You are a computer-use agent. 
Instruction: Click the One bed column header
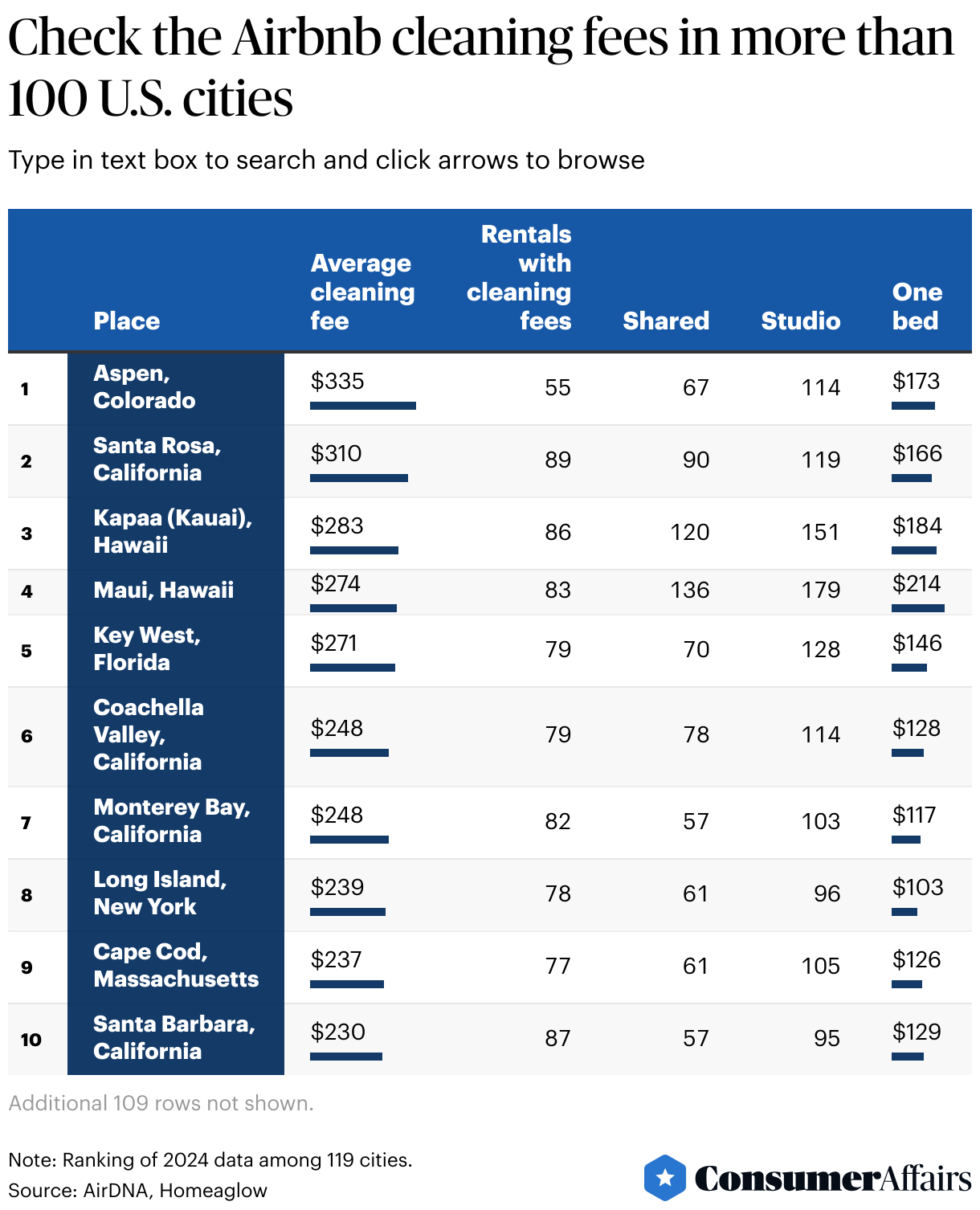tap(917, 306)
